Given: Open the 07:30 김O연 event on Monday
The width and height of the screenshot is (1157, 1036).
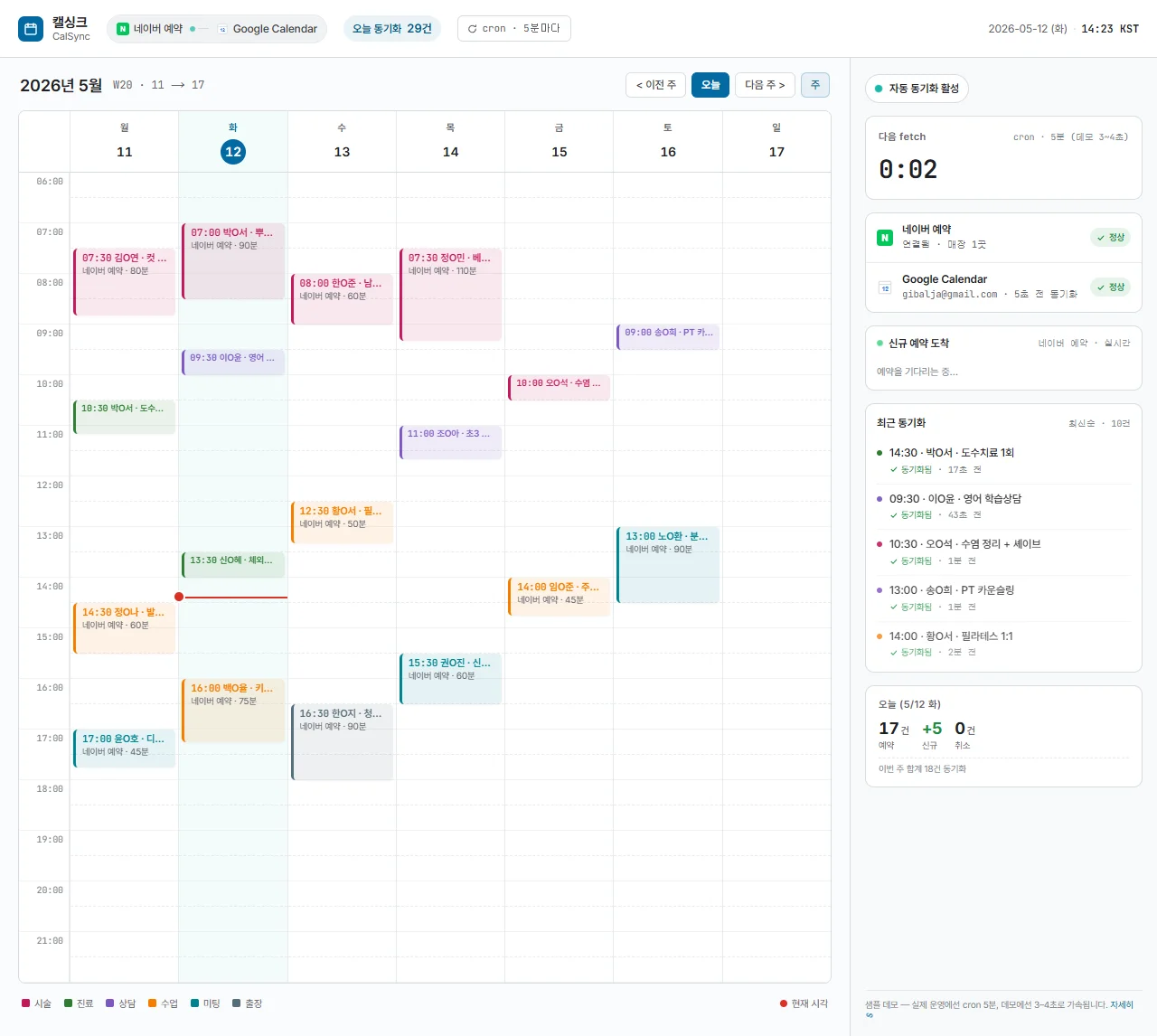Looking at the screenshot, I should click(125, 282).
